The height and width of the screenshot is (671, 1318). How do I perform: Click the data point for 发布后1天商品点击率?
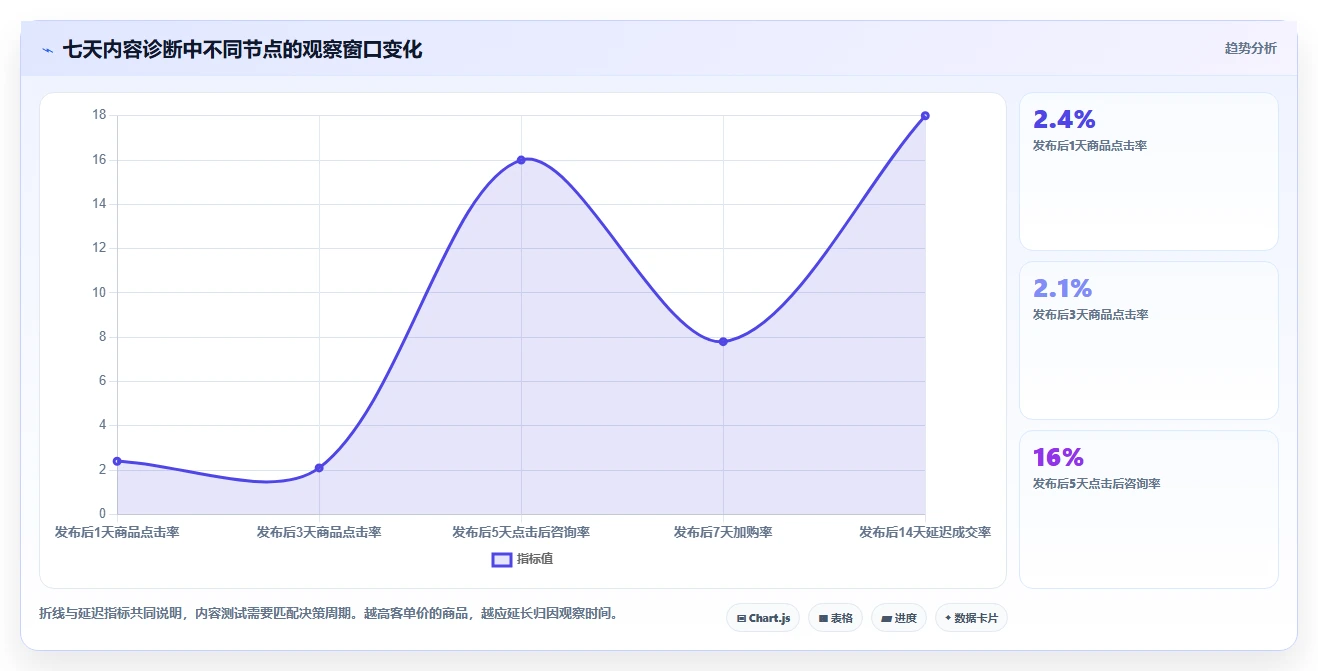pos(117,461)
